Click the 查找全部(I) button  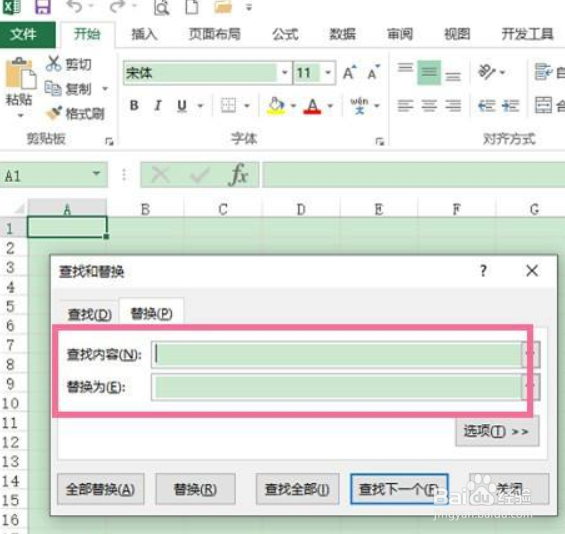tap(297, 489)
